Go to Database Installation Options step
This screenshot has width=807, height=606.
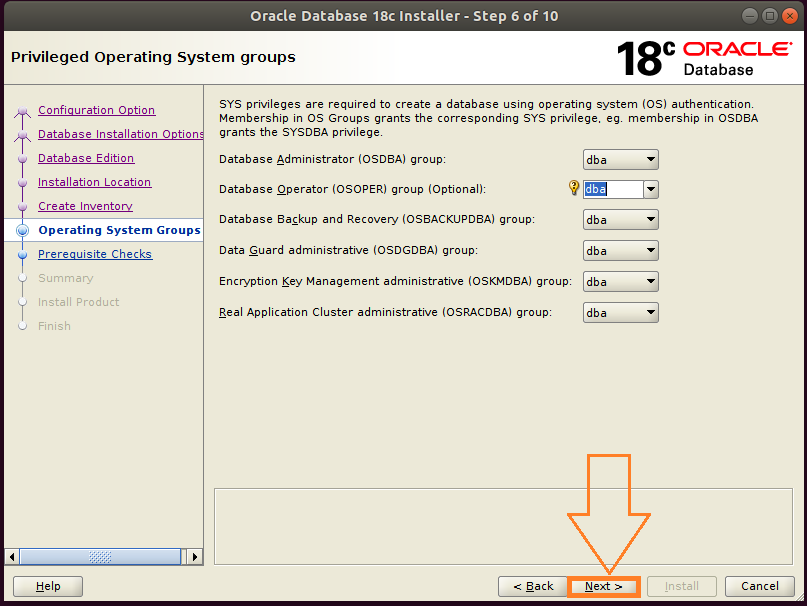[x=120, y=134]
